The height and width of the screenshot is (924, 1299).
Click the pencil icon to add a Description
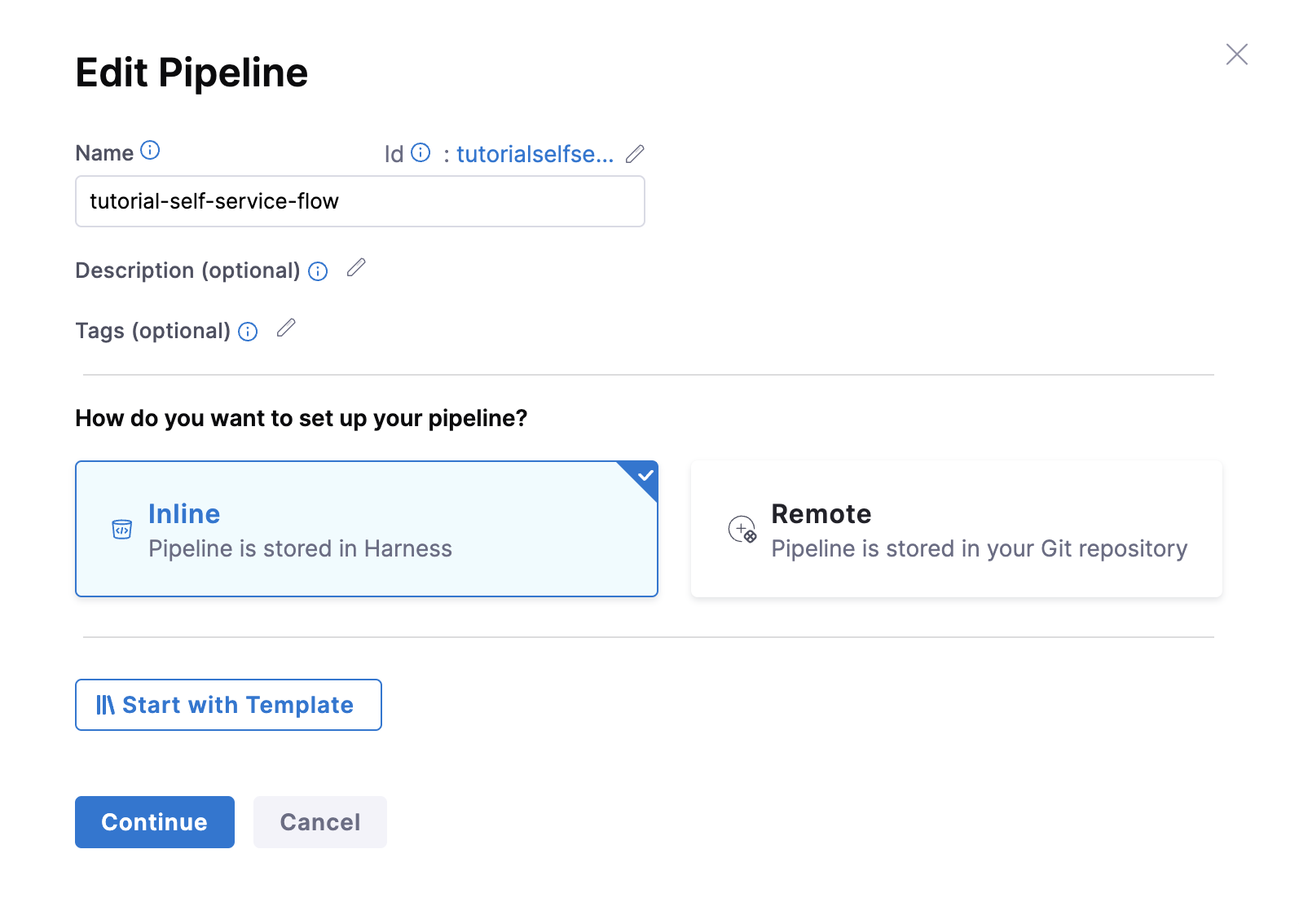click(356, 268)
